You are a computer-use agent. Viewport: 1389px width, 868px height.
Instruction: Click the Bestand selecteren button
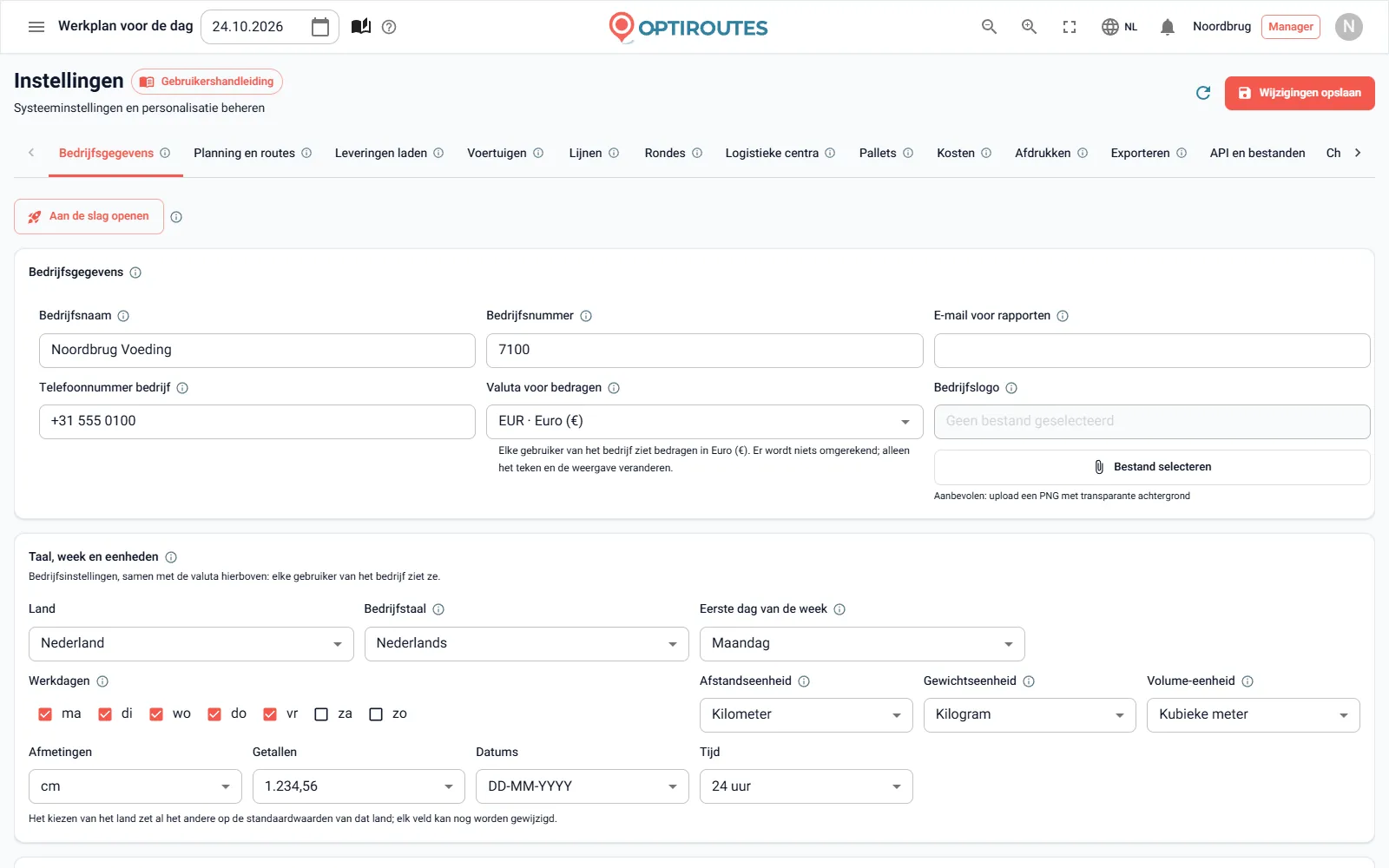tap(1152, 467)
